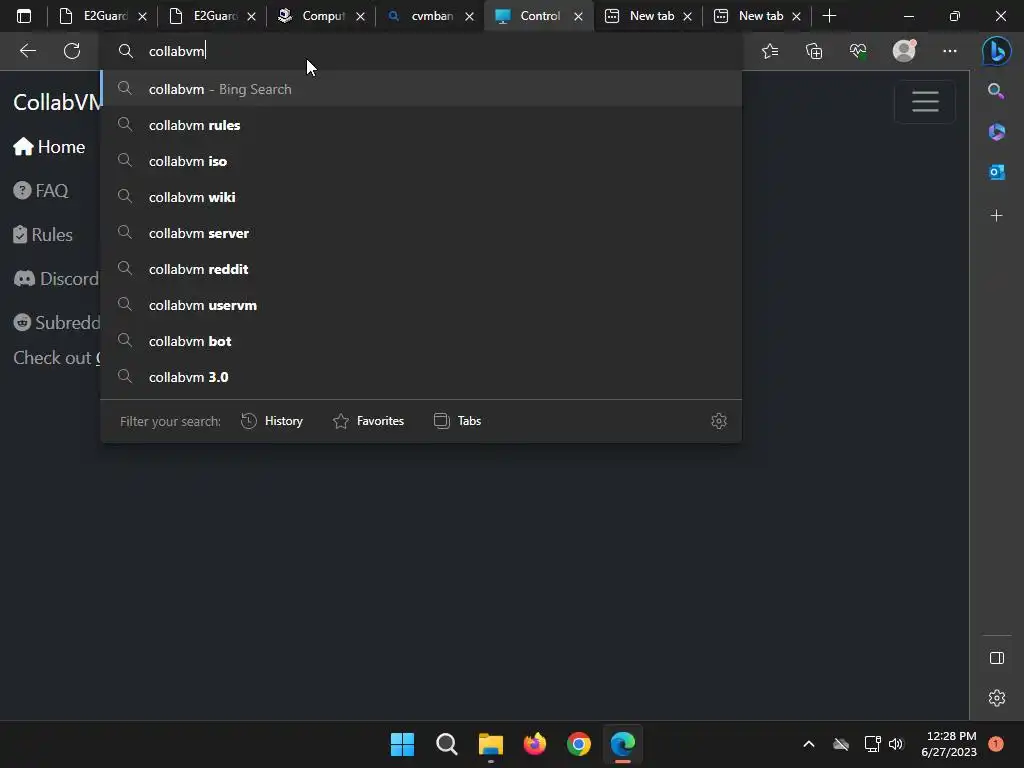1024x768 pixels.
Task: Select 'collabvm 3.0' suggestion
Action: (x=421, y=377)
